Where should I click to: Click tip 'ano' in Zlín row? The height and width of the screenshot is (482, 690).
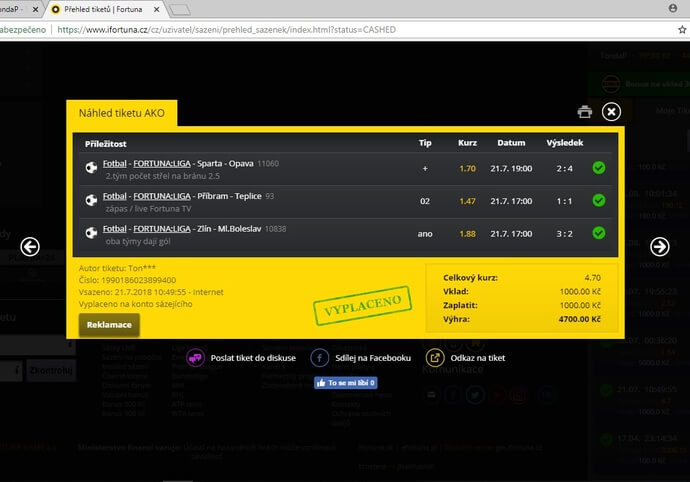425,234
